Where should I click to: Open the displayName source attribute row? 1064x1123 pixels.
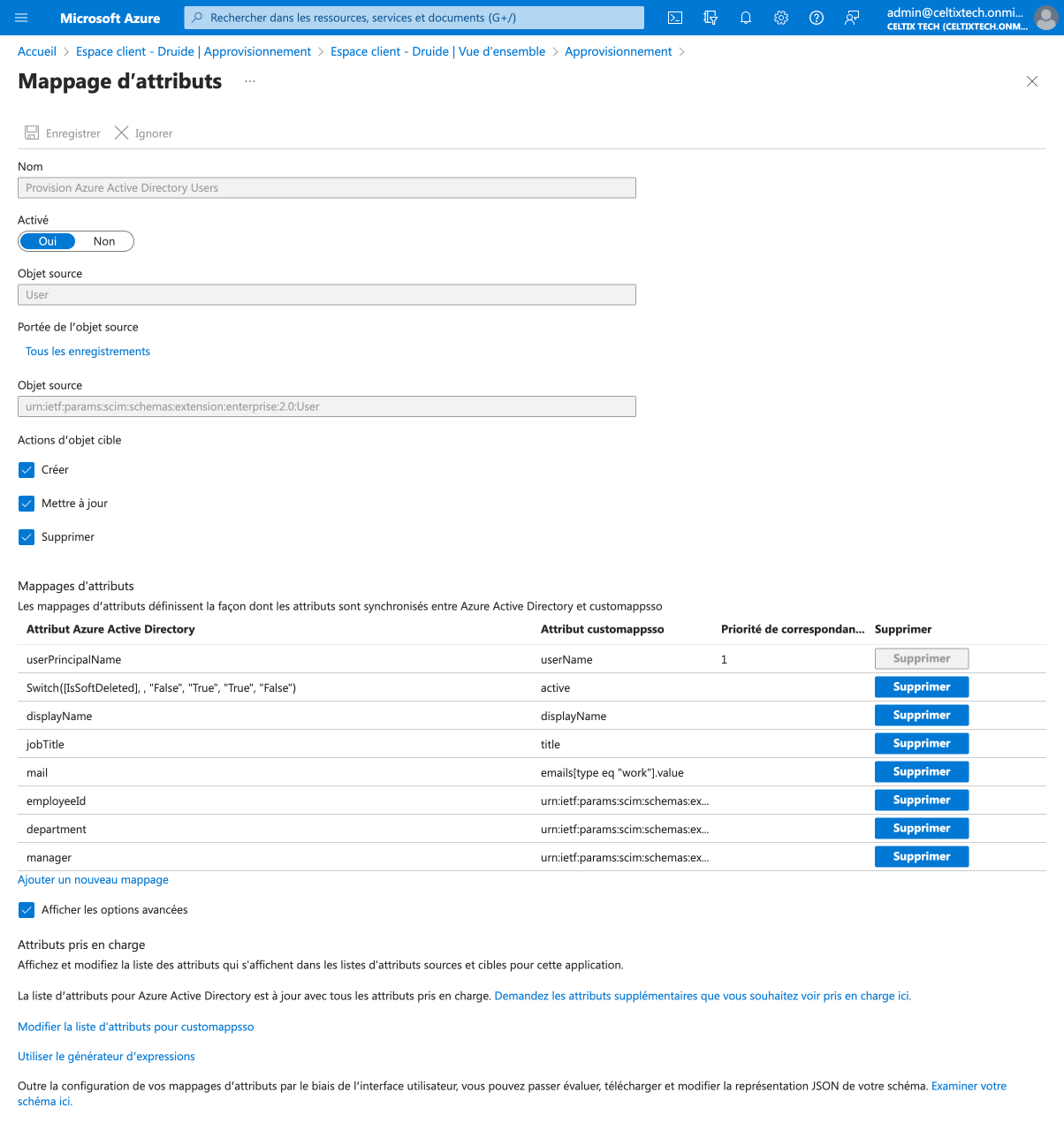pyautogui.click(x=532, y=716)
